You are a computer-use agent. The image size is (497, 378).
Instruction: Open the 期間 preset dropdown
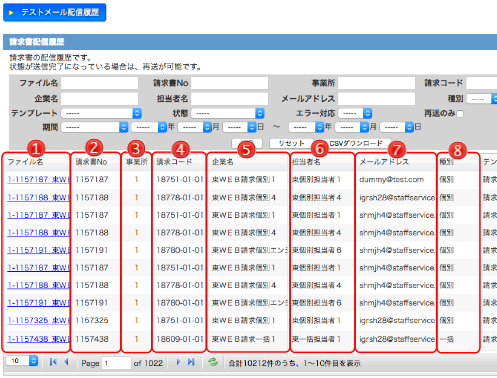(x=95, y=127)
